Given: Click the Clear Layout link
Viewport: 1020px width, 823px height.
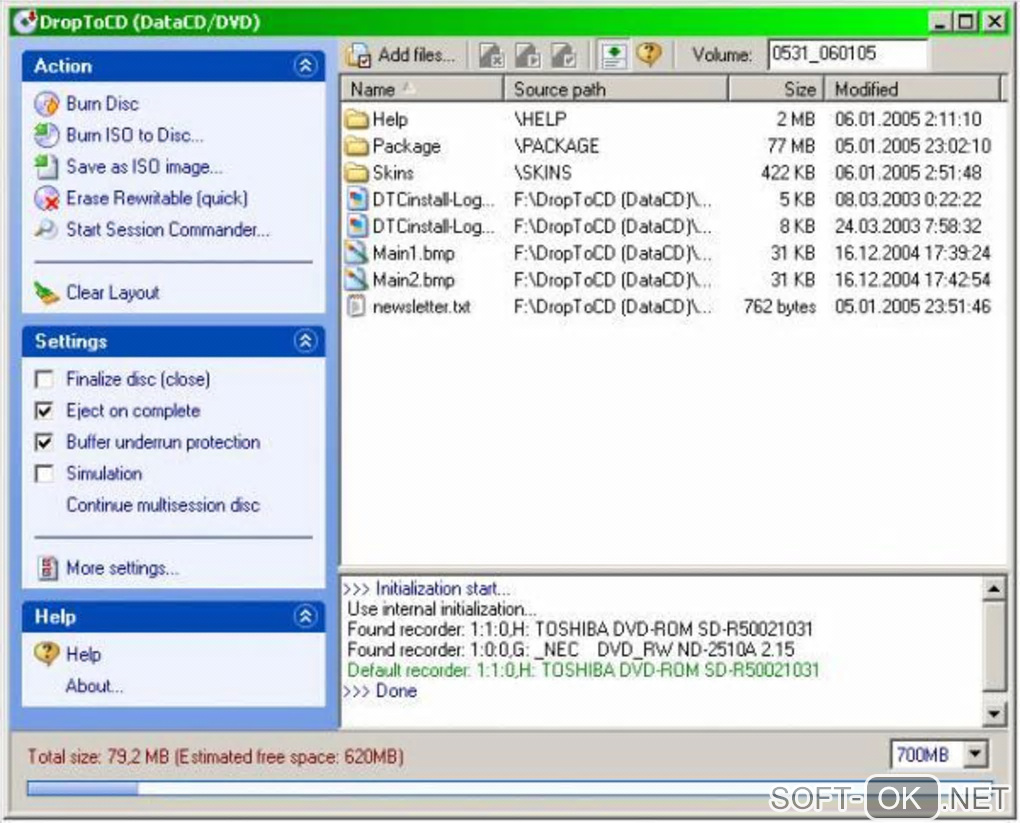Looking at the screenshot, I should pos(113,293).
